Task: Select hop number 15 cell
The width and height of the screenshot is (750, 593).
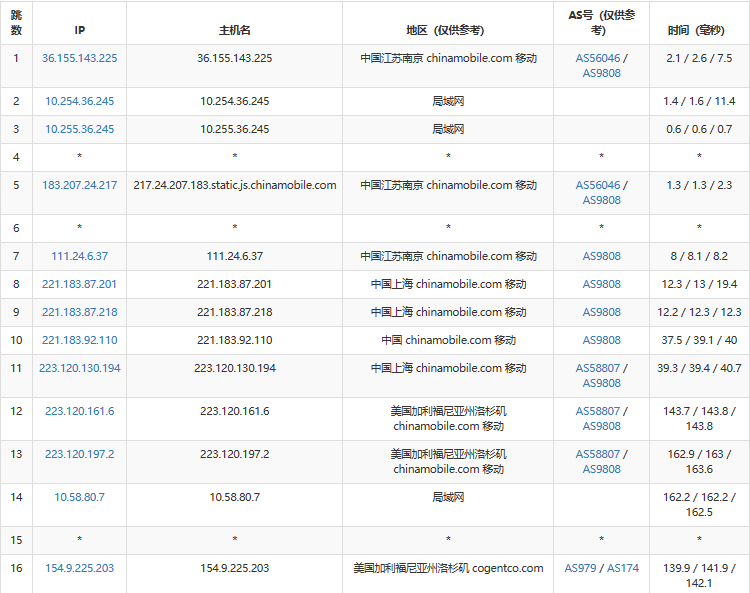Action: tap(16, 540)
